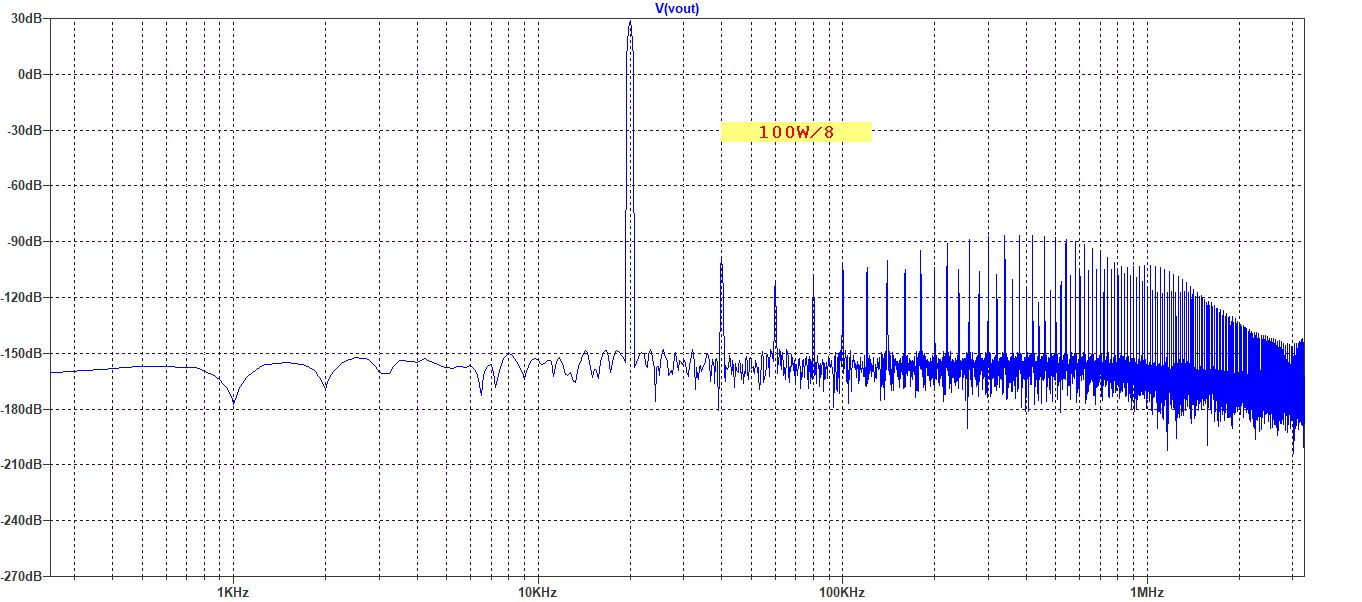
Task: Click the V(vout) trace label
Action: pos(676,8)
